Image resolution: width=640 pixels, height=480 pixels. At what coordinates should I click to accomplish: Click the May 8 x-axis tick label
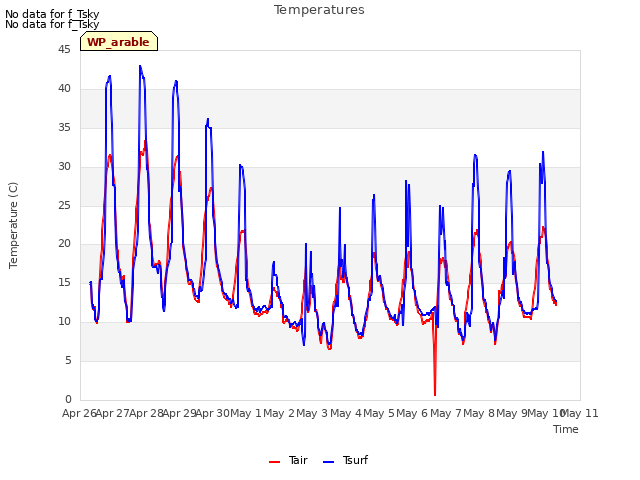479,413
